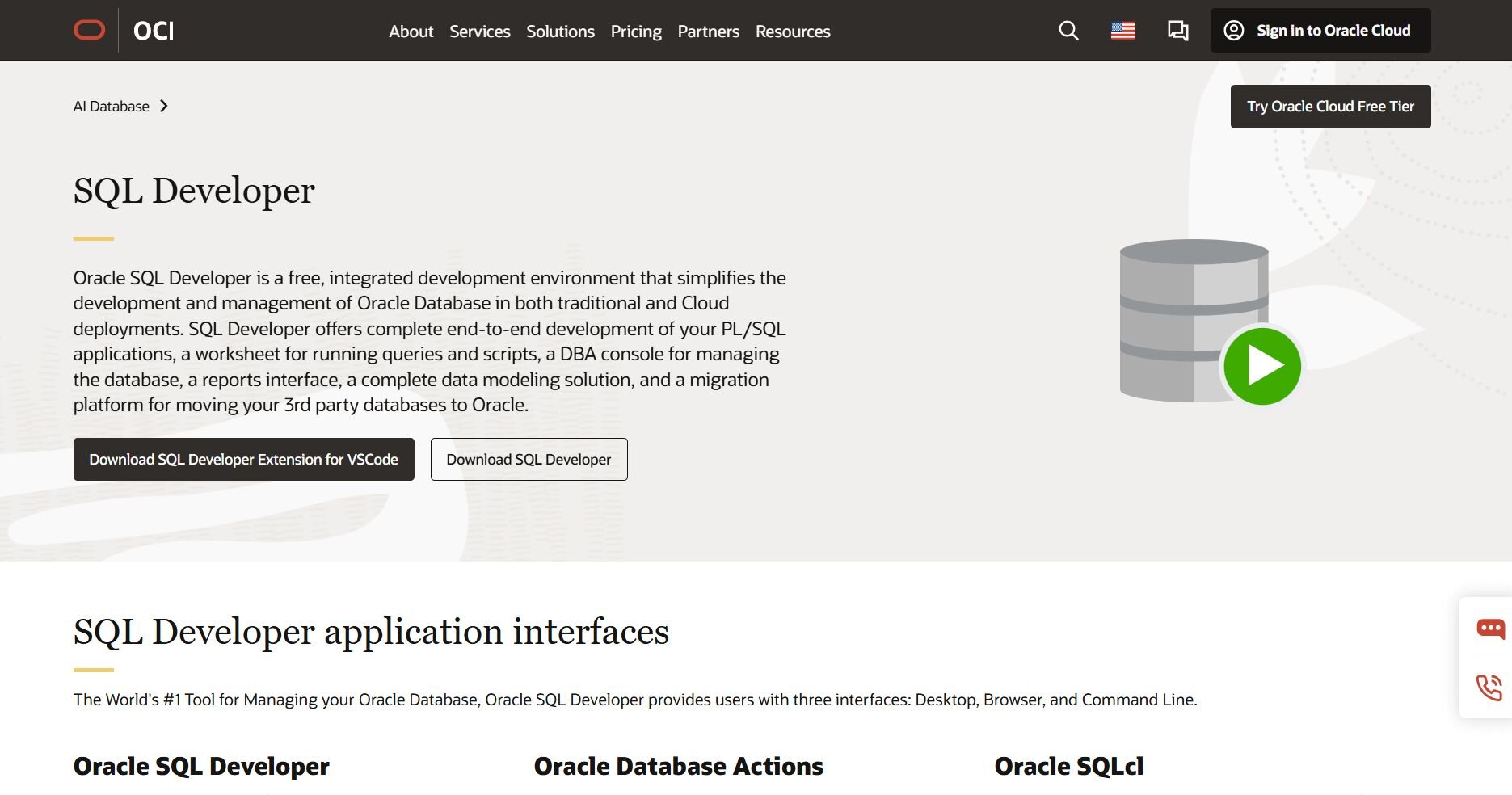
Task: Click the US flag country selector
Action: (1122, 31)
